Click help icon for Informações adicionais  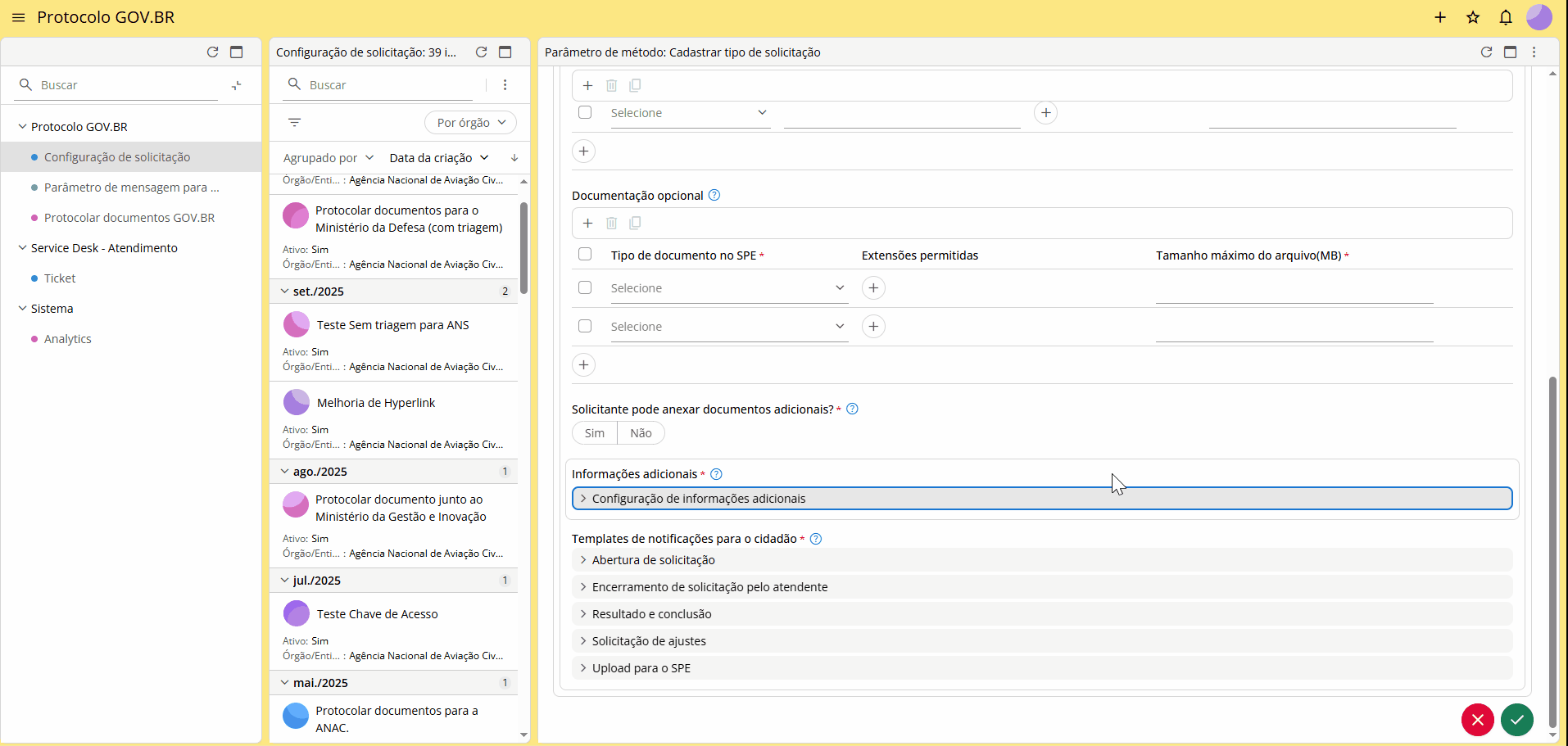(x=716, y=474)
